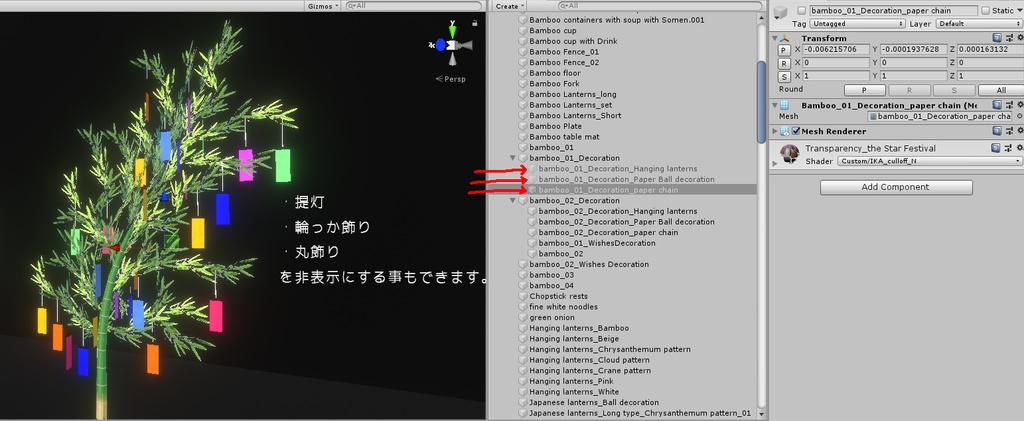This screenshot has height=421, width=1024.
Task: Open material gear menu for Transparency_the Star Festival
Action: click(1019, 149)
